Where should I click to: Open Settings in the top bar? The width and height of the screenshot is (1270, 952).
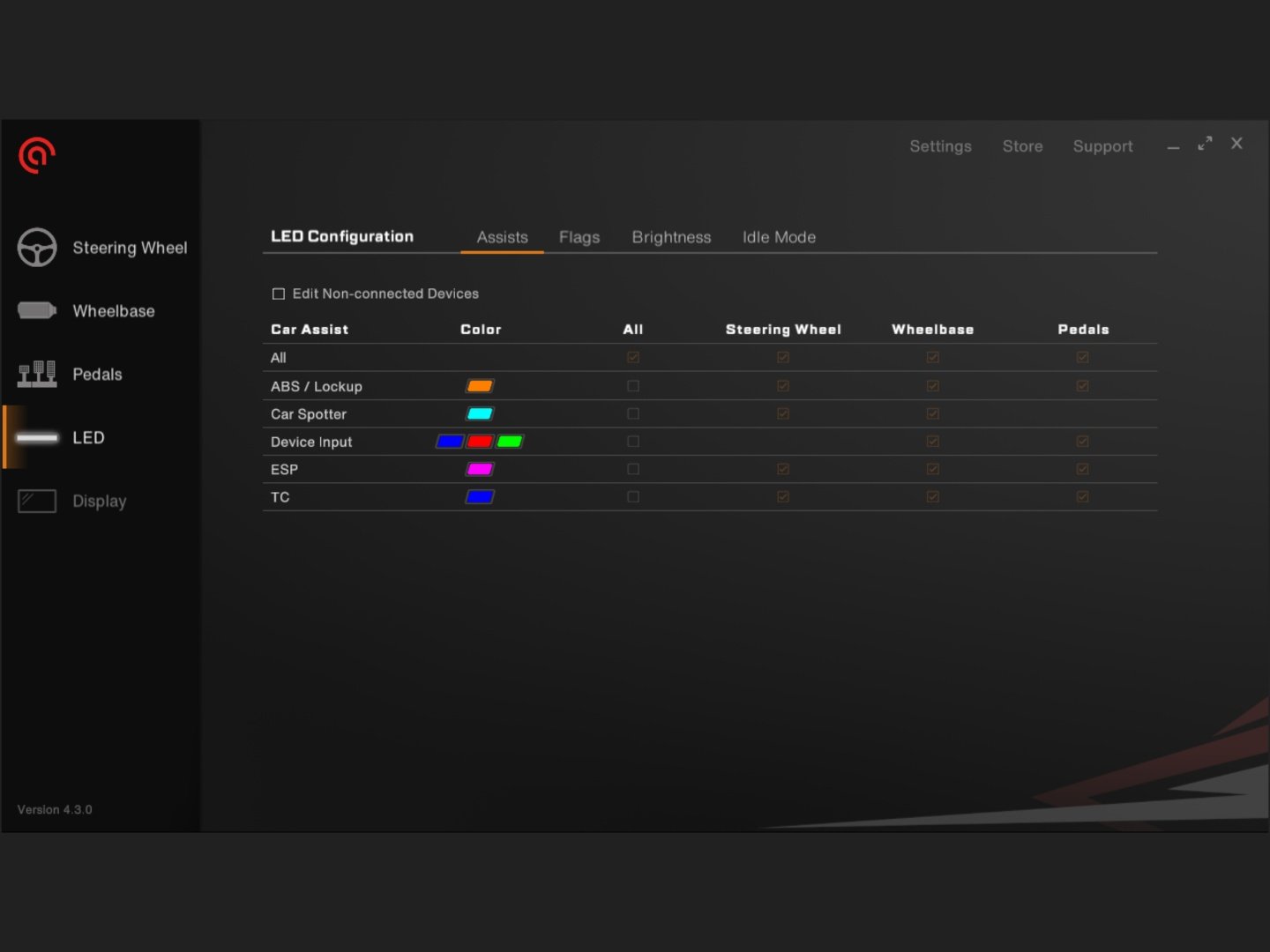pos(940,146)
